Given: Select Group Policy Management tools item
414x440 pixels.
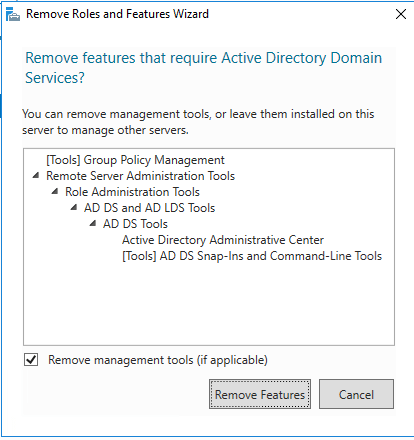Looking at the screenshot, I should (135, 160).
